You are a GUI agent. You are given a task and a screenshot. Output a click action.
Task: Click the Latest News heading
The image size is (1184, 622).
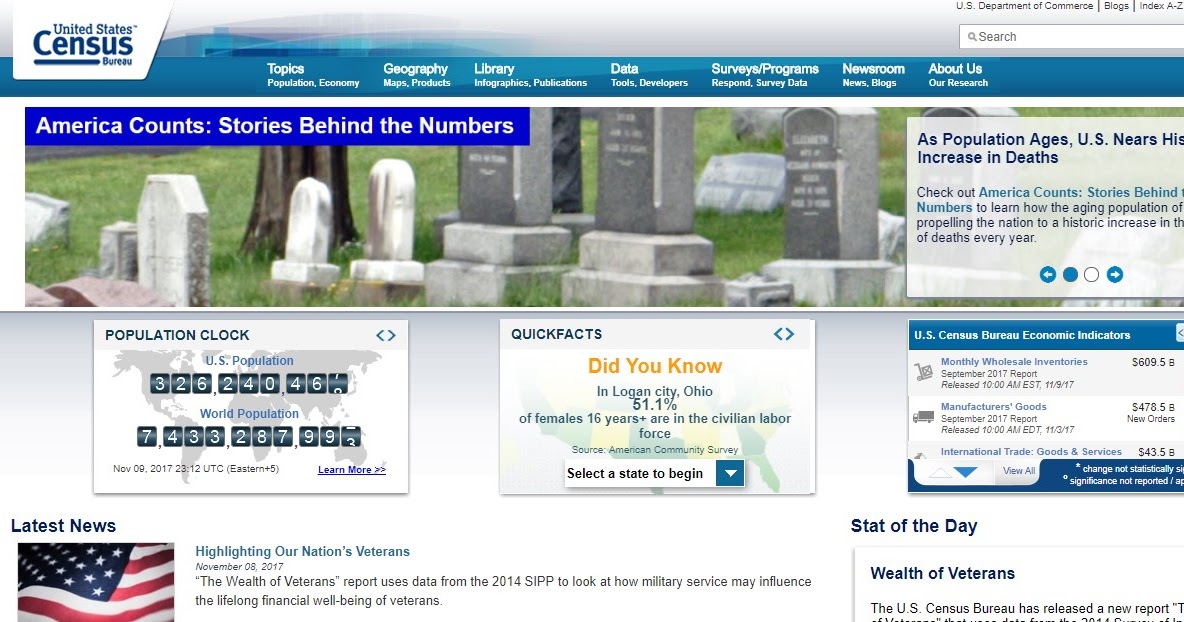(63, 526)
